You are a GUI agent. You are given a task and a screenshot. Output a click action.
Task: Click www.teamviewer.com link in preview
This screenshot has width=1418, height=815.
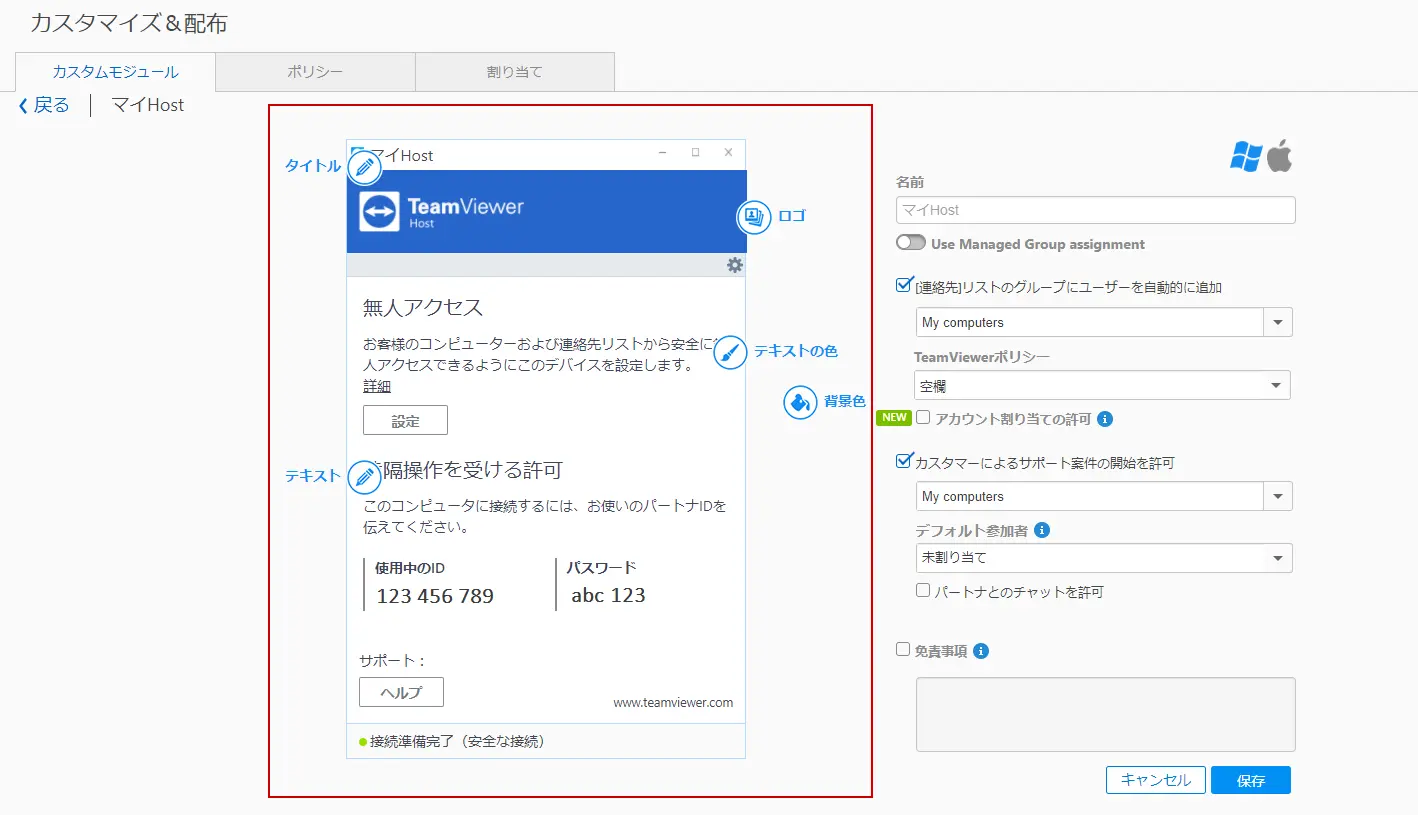pos(673,703)
